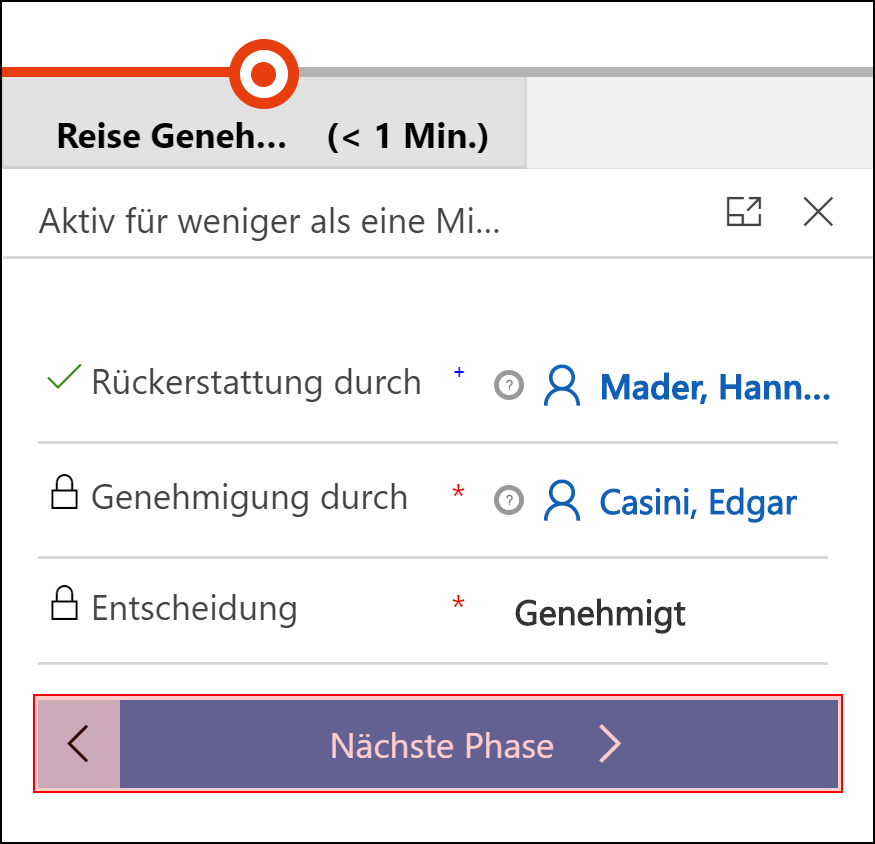Screen dimensions: 875x844
Task: Click the lock icon by Genehmigung durch
Action: pos(64,492)
